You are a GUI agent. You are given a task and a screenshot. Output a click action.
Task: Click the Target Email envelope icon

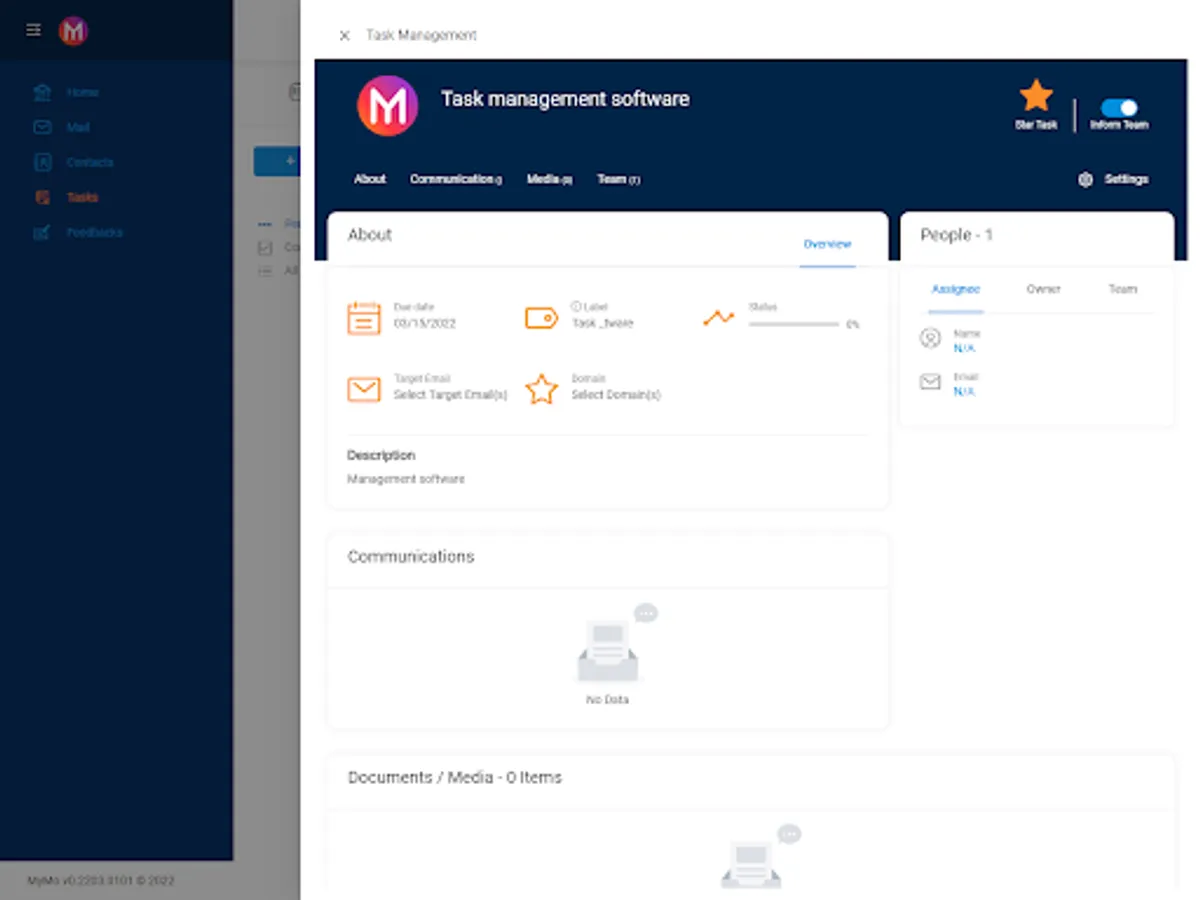pos(364,389)
